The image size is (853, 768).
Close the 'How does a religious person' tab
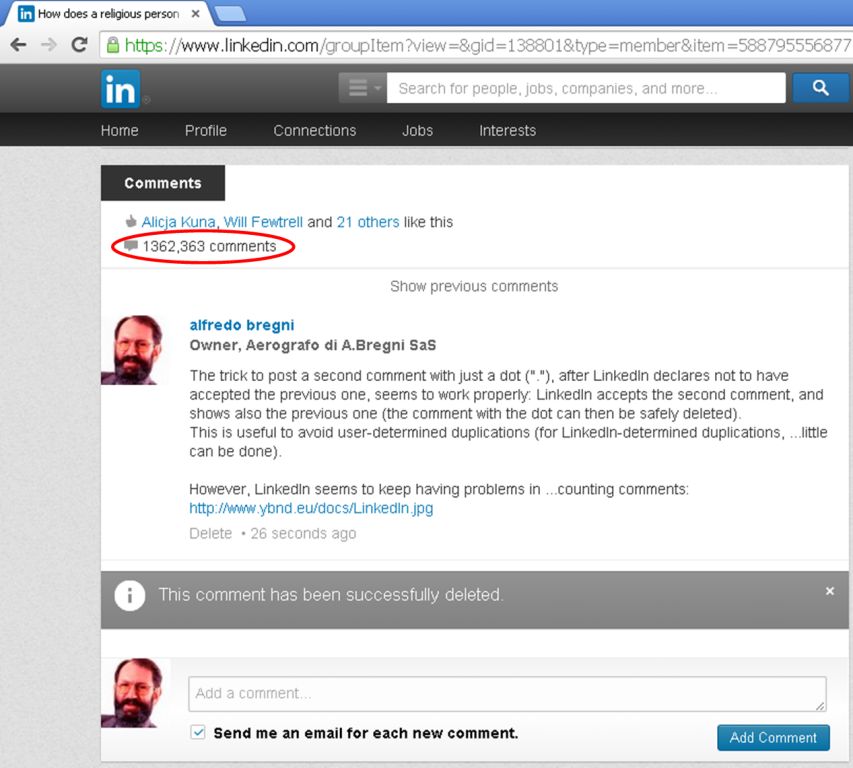click(x=195, y=14)
